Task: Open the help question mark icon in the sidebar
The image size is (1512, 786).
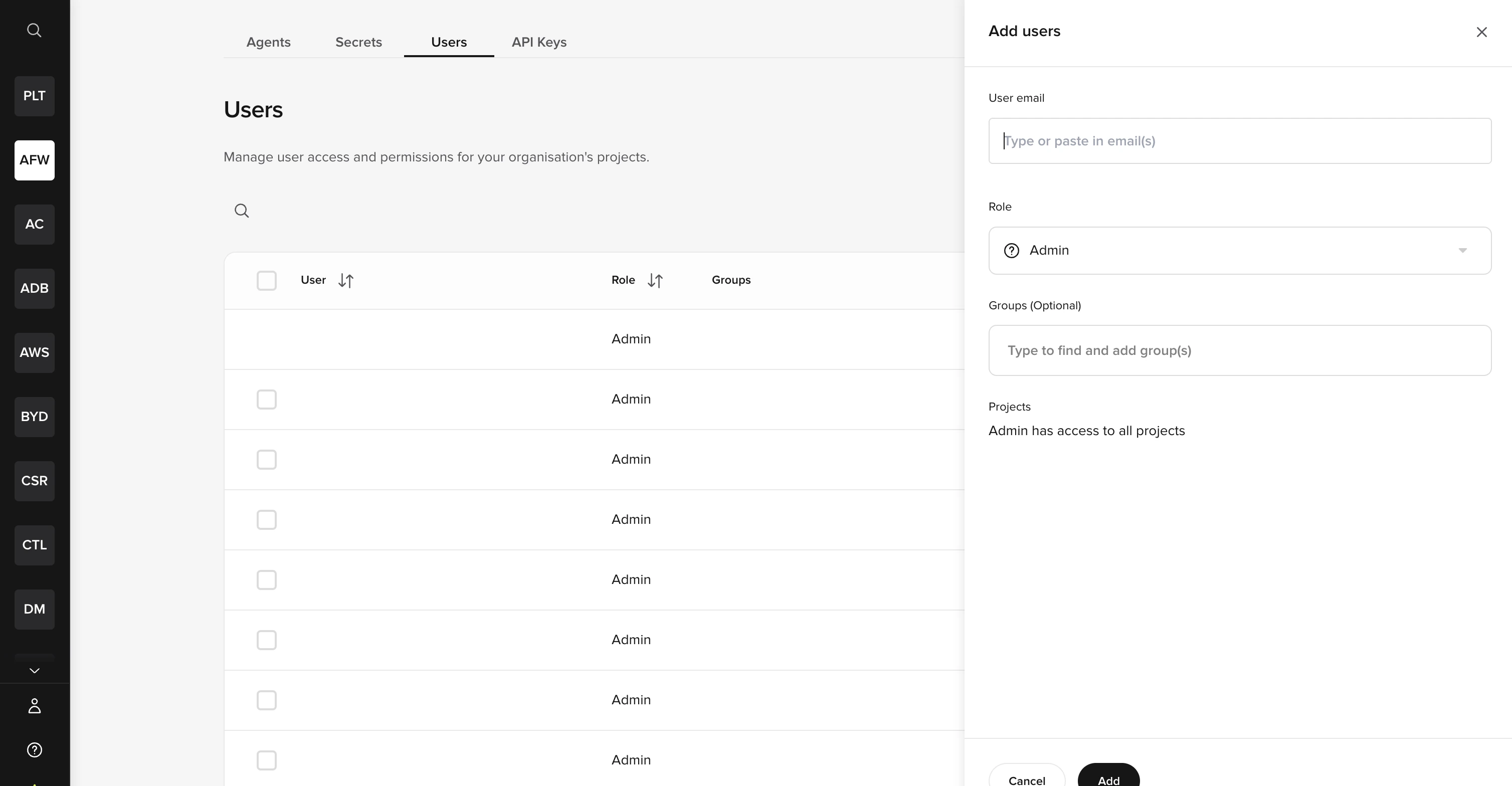Action: [34, 749]
